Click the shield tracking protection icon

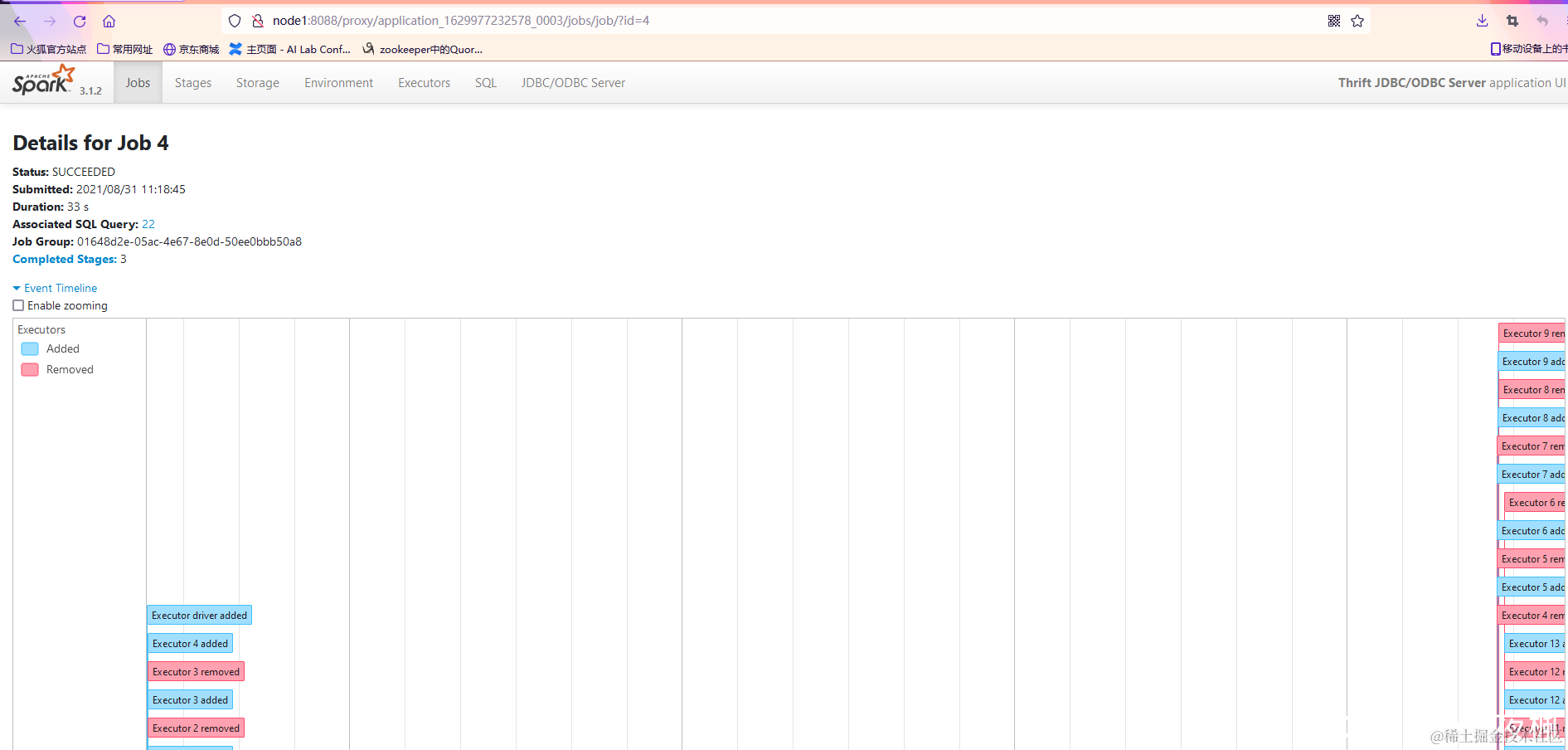point(235,21)
